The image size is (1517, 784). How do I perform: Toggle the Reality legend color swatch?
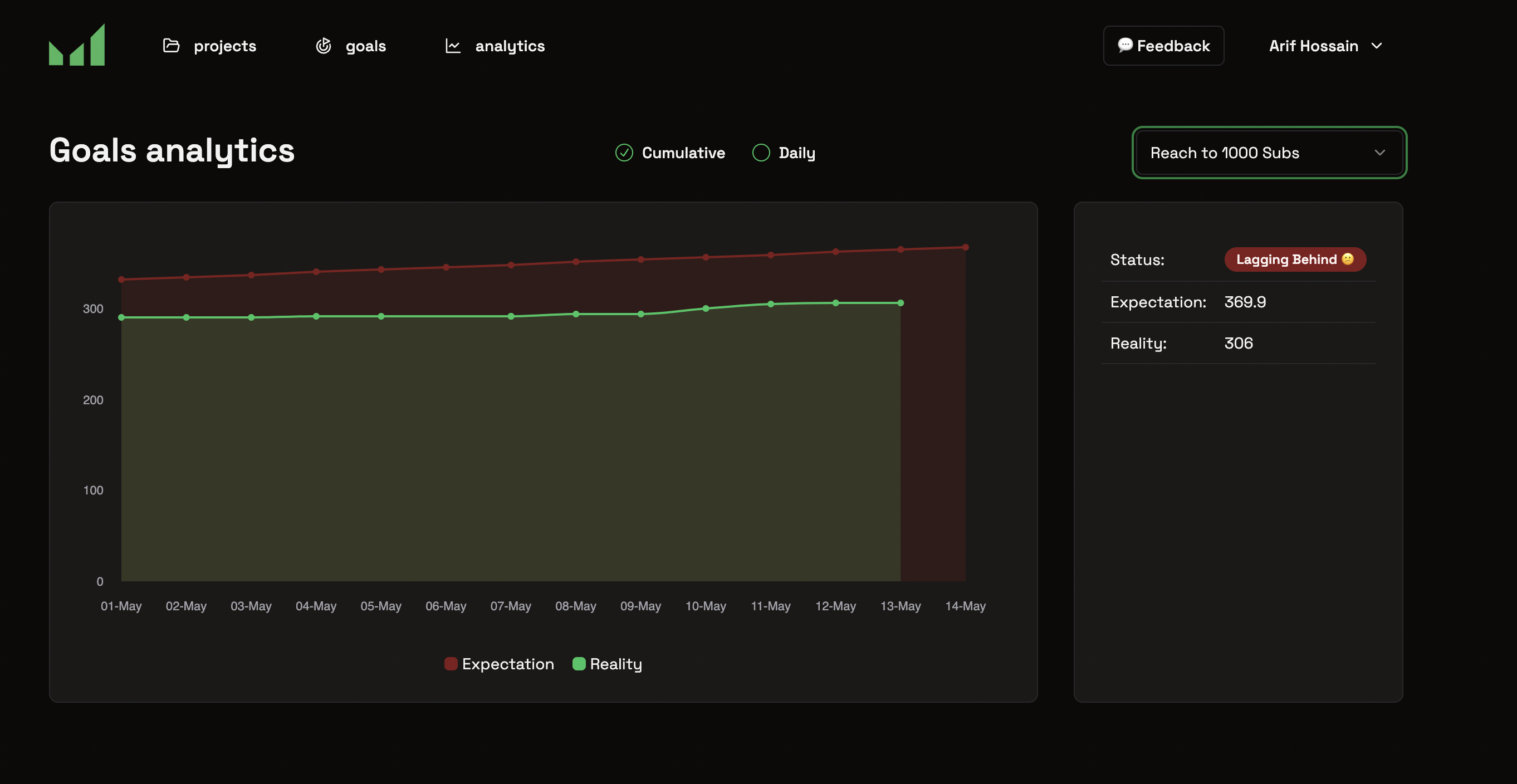coord(579,664)
